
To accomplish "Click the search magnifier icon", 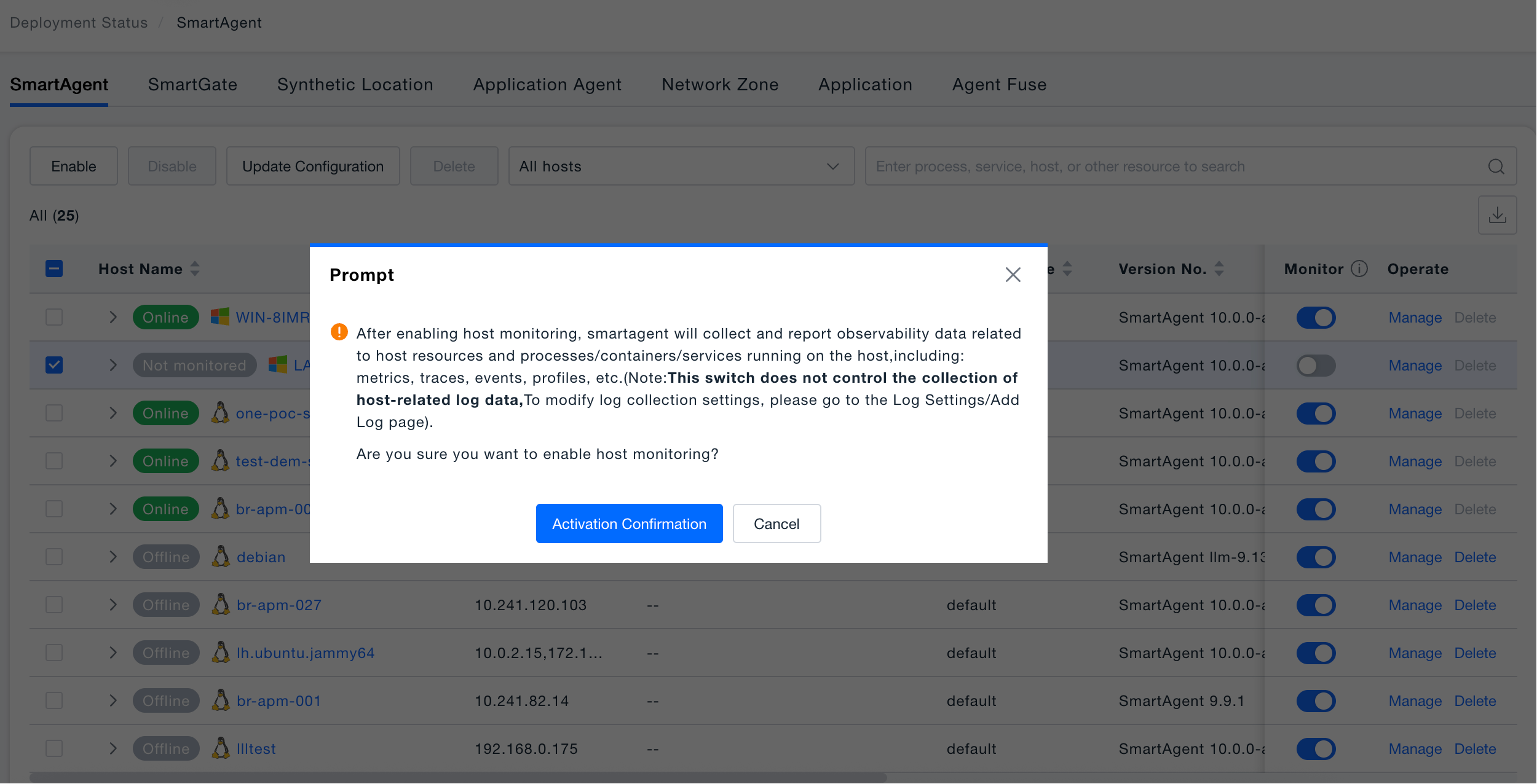I will pyautogui.click(x=1496, y=167).
